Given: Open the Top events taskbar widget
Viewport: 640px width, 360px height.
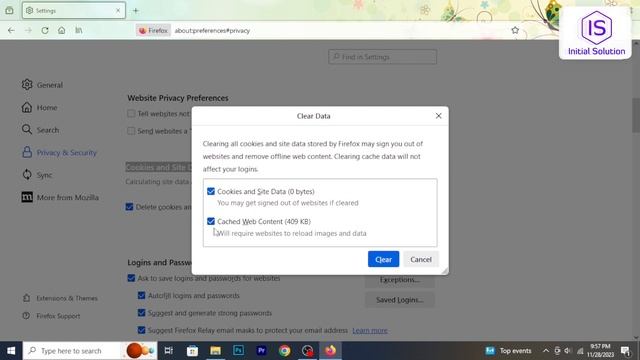Looking at the screenshot, I should click(x=509, y=351).
